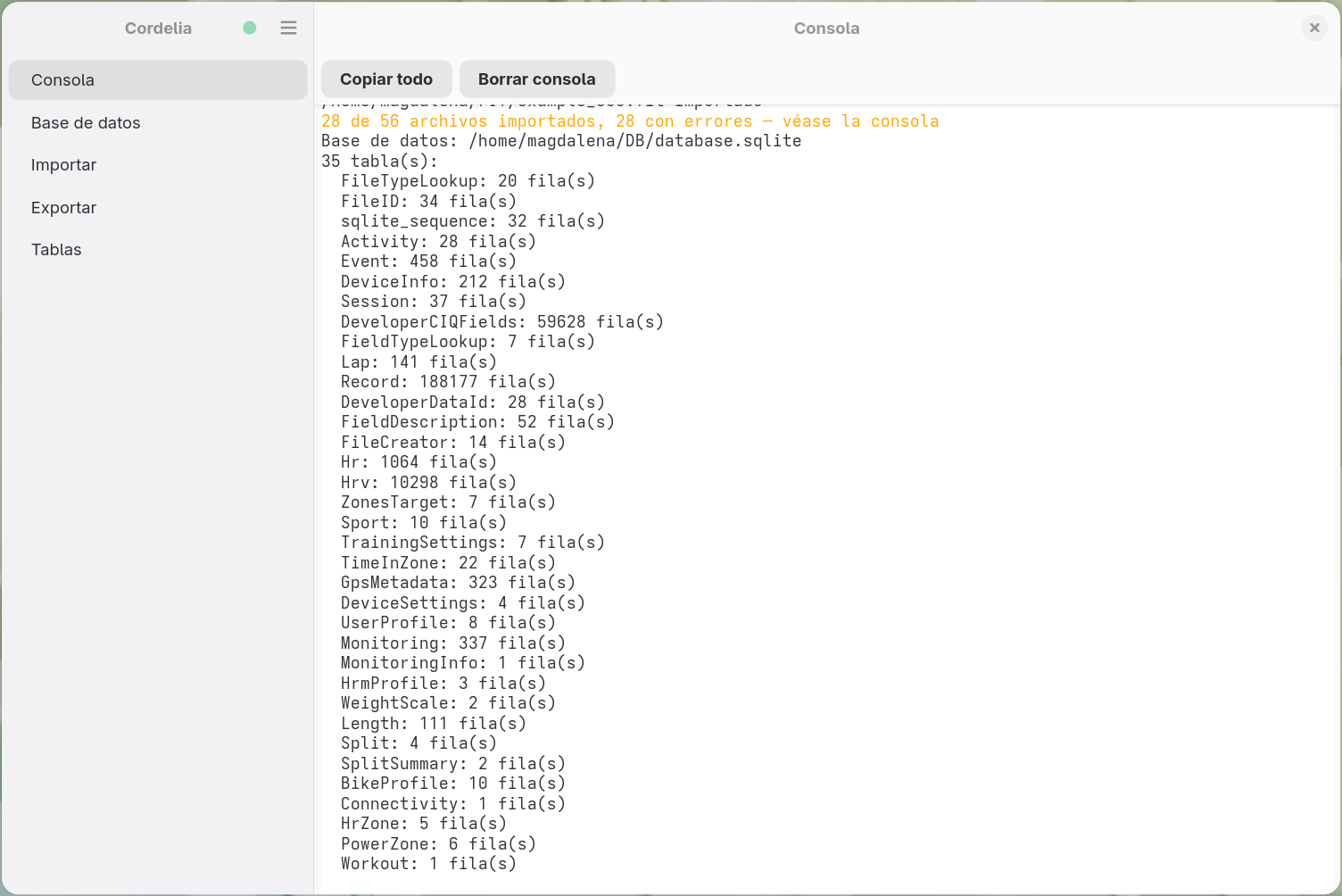Click the FieldDescription: 52 fila(s) line

[x=477, y=422]
